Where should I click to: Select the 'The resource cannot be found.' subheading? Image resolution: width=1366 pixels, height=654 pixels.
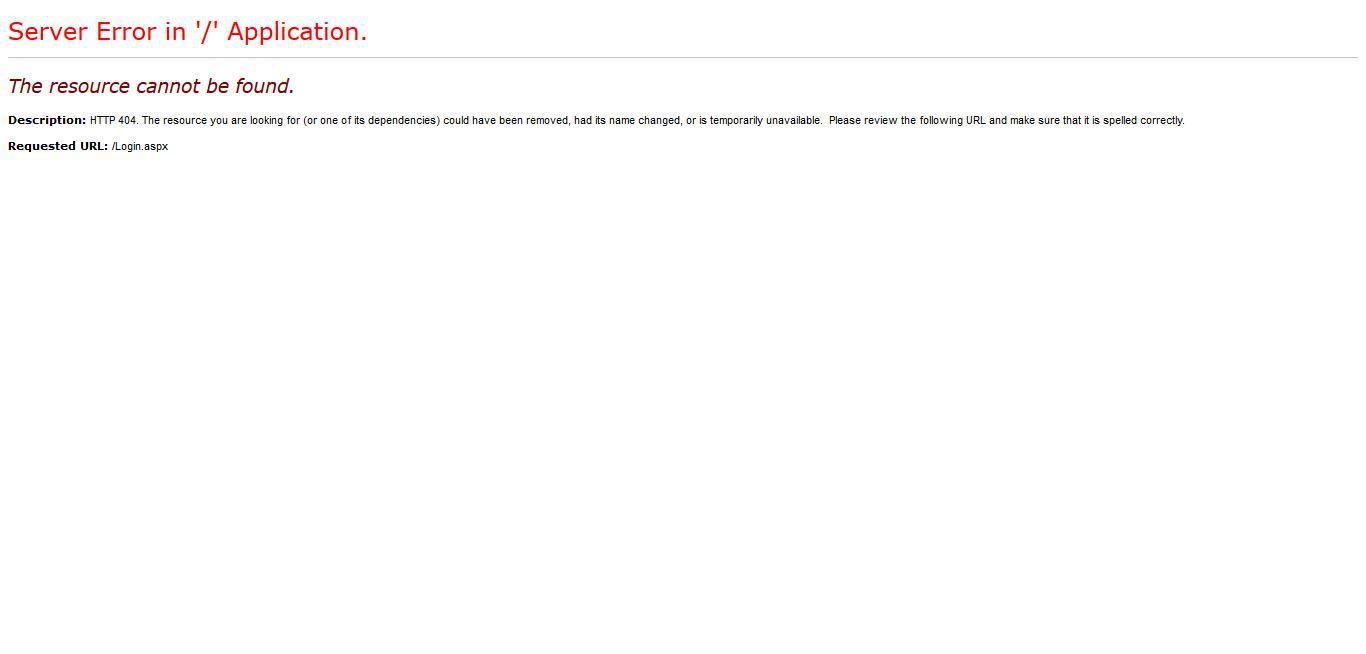coord(150,86)
